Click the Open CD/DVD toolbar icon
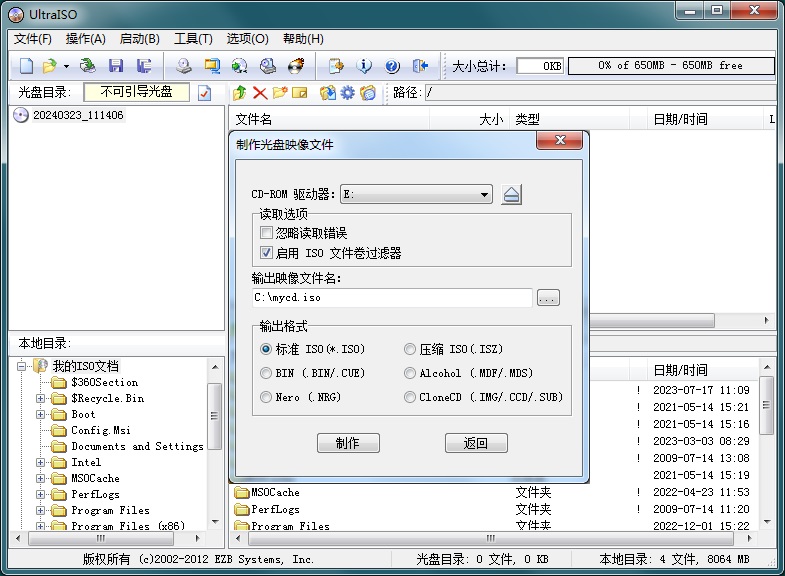Image resolution: width=785 pixels, height=576 pixels. pos(88,66)
